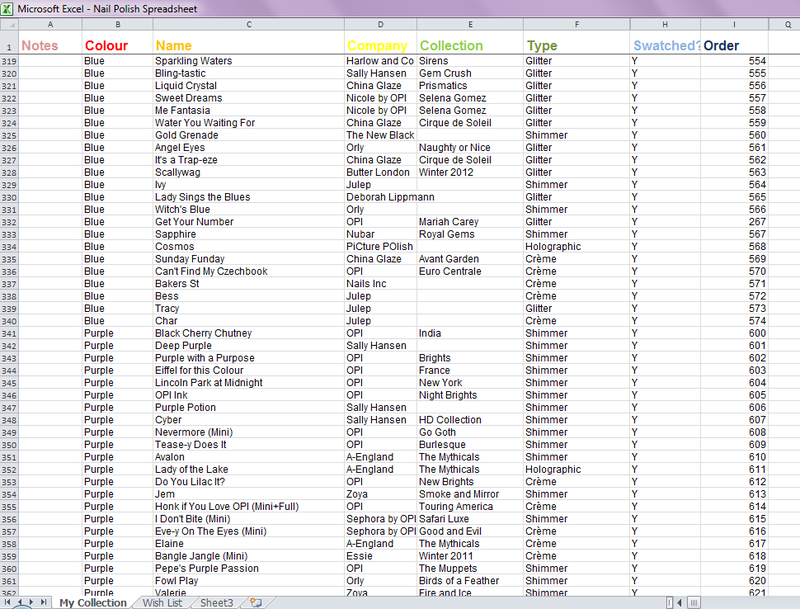Go to last sheet navigation arrow
This screenshot has width=800, height=609.
pyautogui.click(x=44, y=602)
